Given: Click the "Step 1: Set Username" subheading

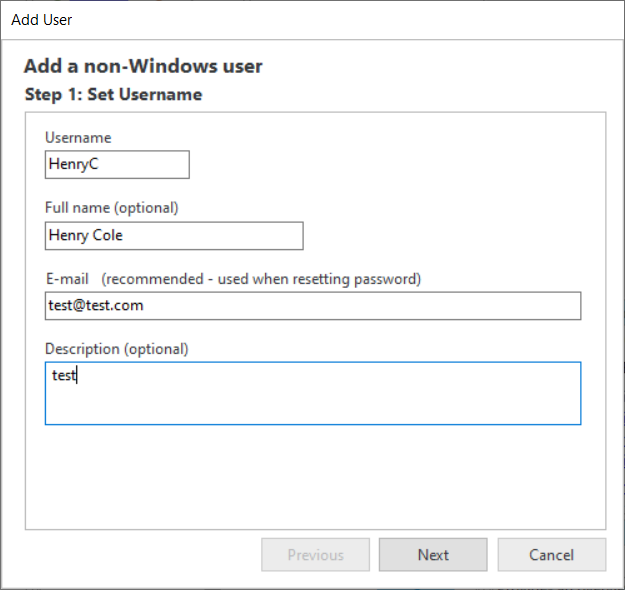Looking at the screenshot, I should 114,94.
